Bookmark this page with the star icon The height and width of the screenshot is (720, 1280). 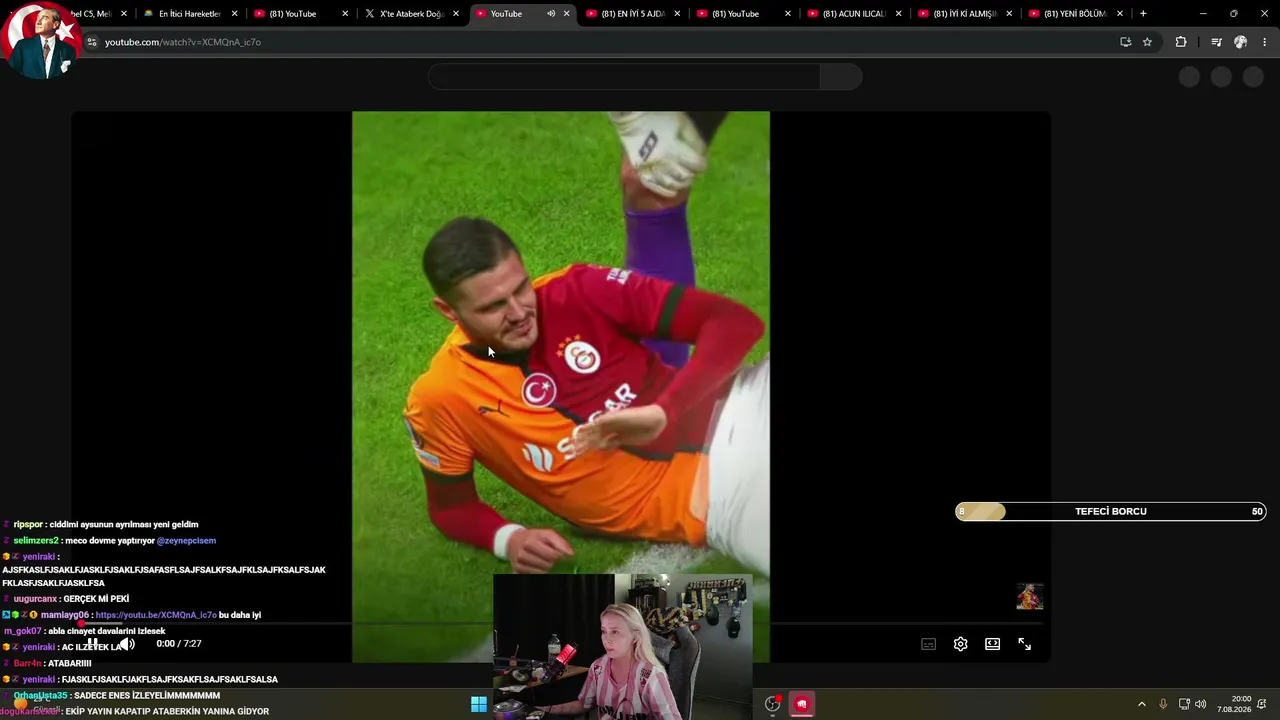tap(1147, 42)
